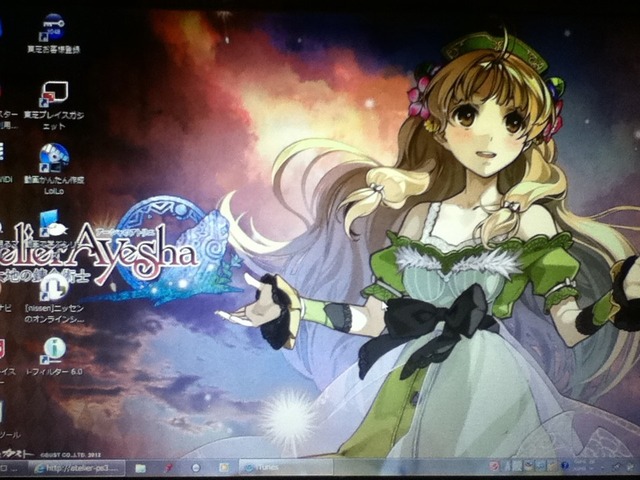Select the i-Filter 6.0 label text
Screen dimensions: 640x480
click(x=53, y=372)
